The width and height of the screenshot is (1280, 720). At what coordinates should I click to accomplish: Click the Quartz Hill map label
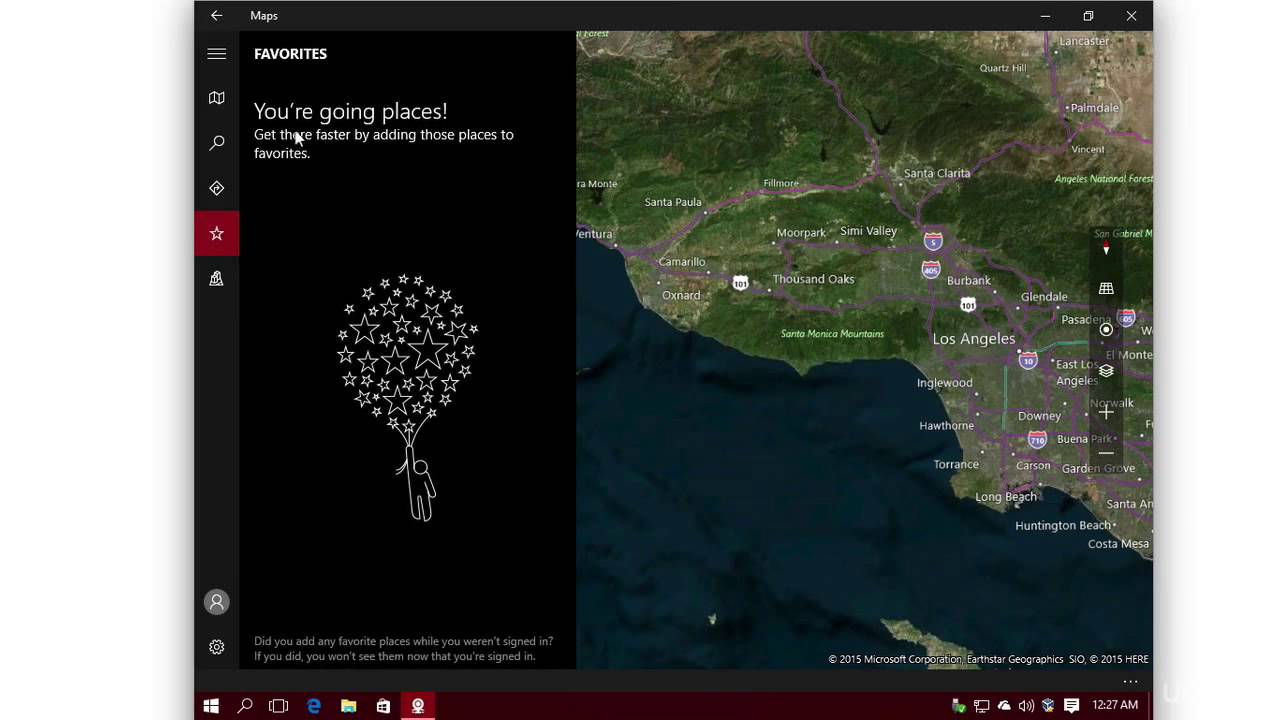(x=1003, y=68)
